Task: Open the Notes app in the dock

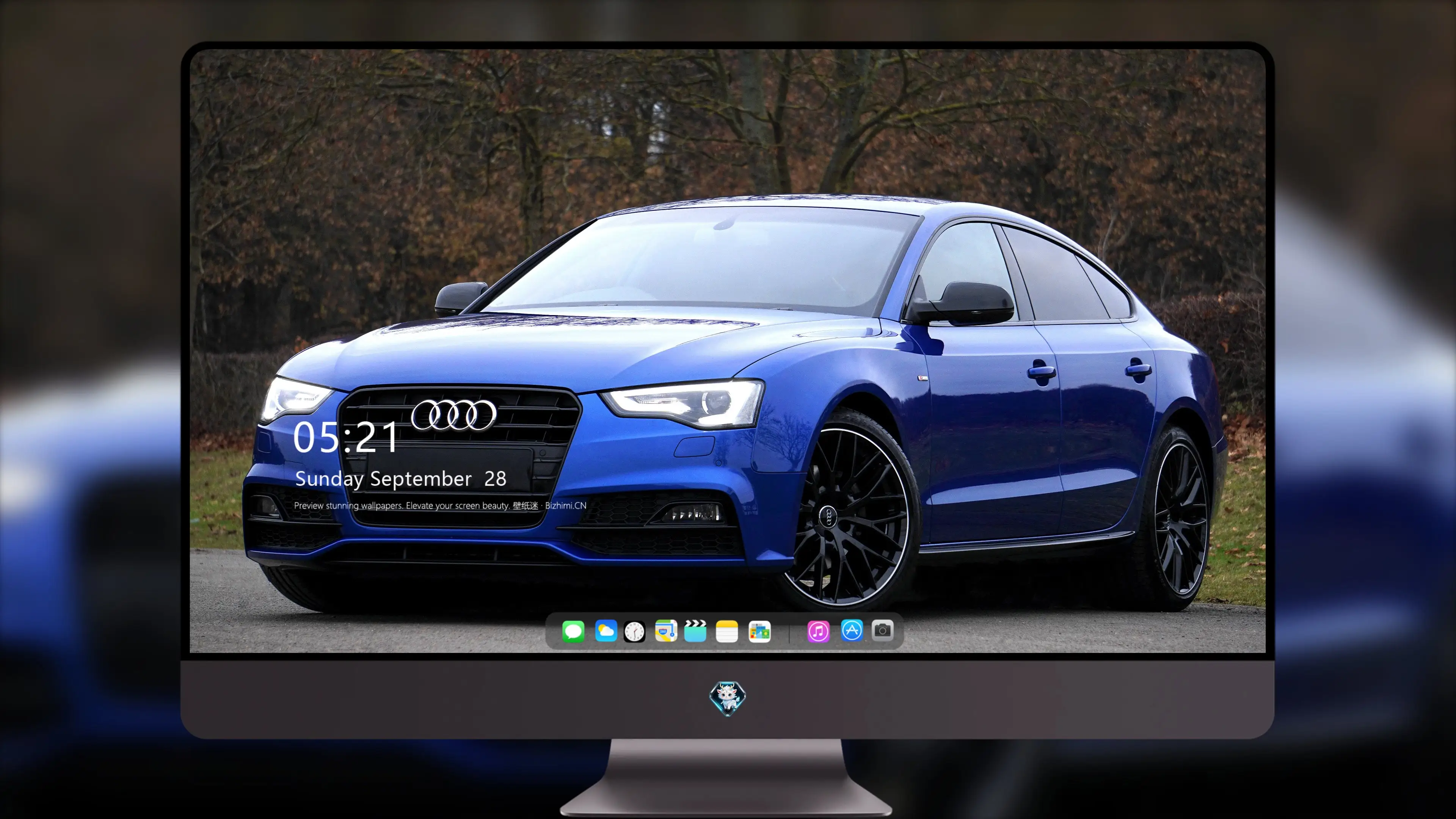Action: [727, 631]
